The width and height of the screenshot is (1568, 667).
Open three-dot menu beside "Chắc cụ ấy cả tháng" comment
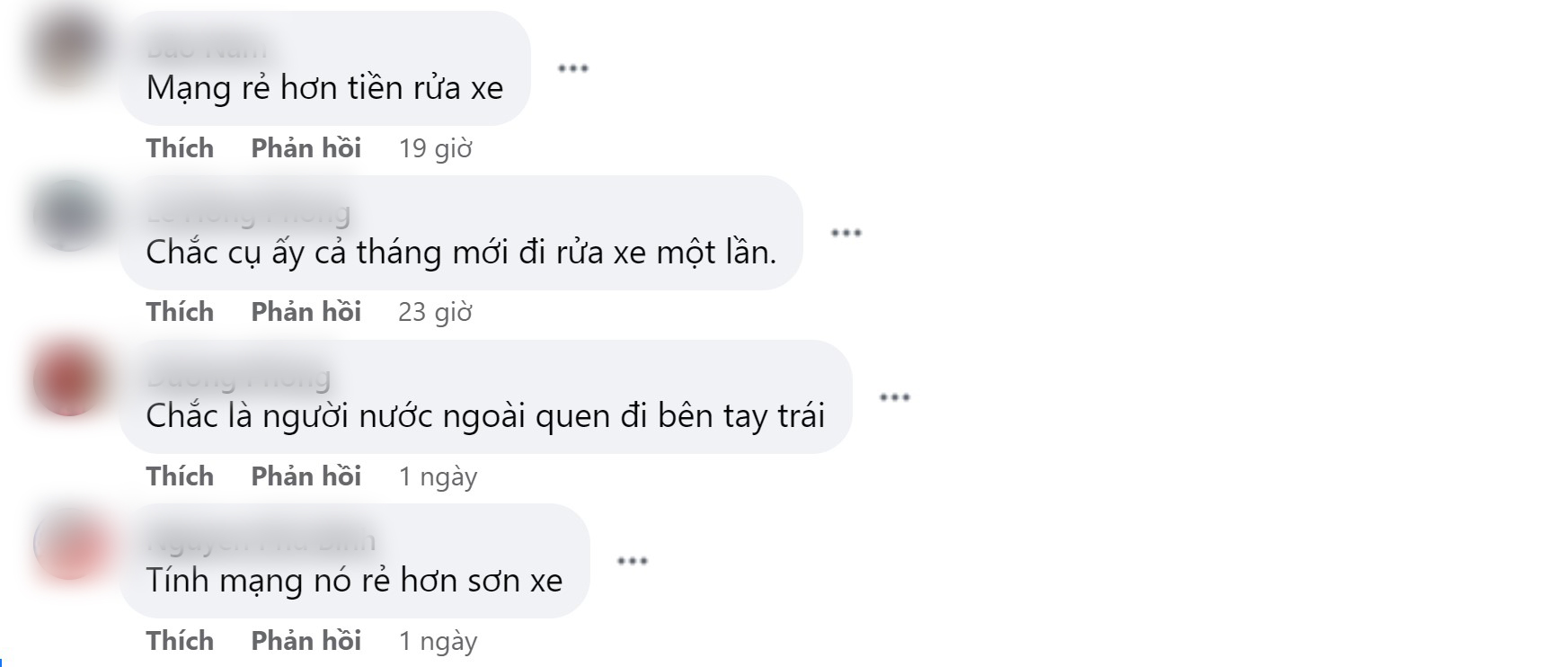(x=846, y=233)
